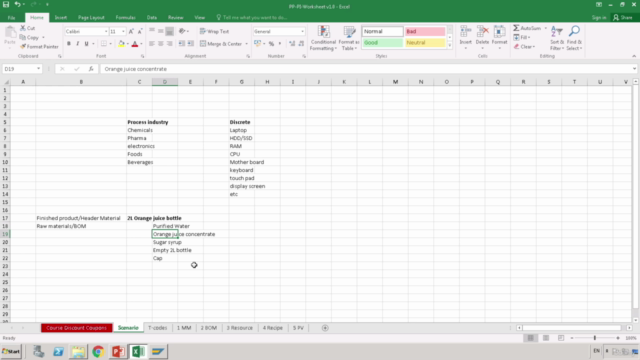Click Merge & Center
640x360 pixels.
(221, 44)
